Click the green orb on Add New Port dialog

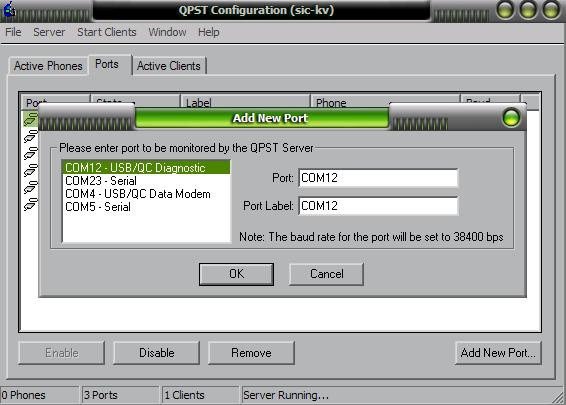(511, 117)
